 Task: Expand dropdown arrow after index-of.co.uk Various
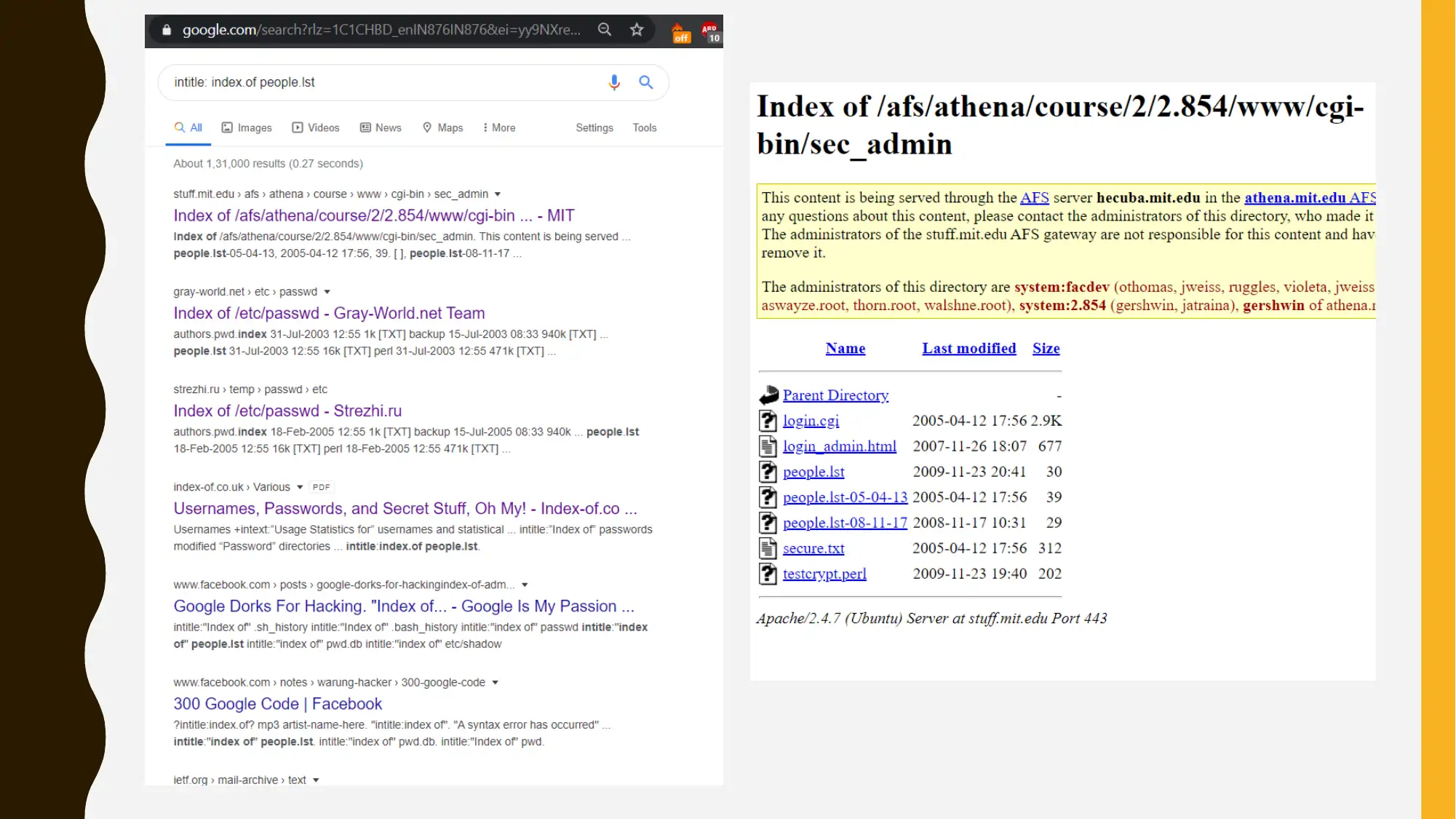[x=300, y=487]
